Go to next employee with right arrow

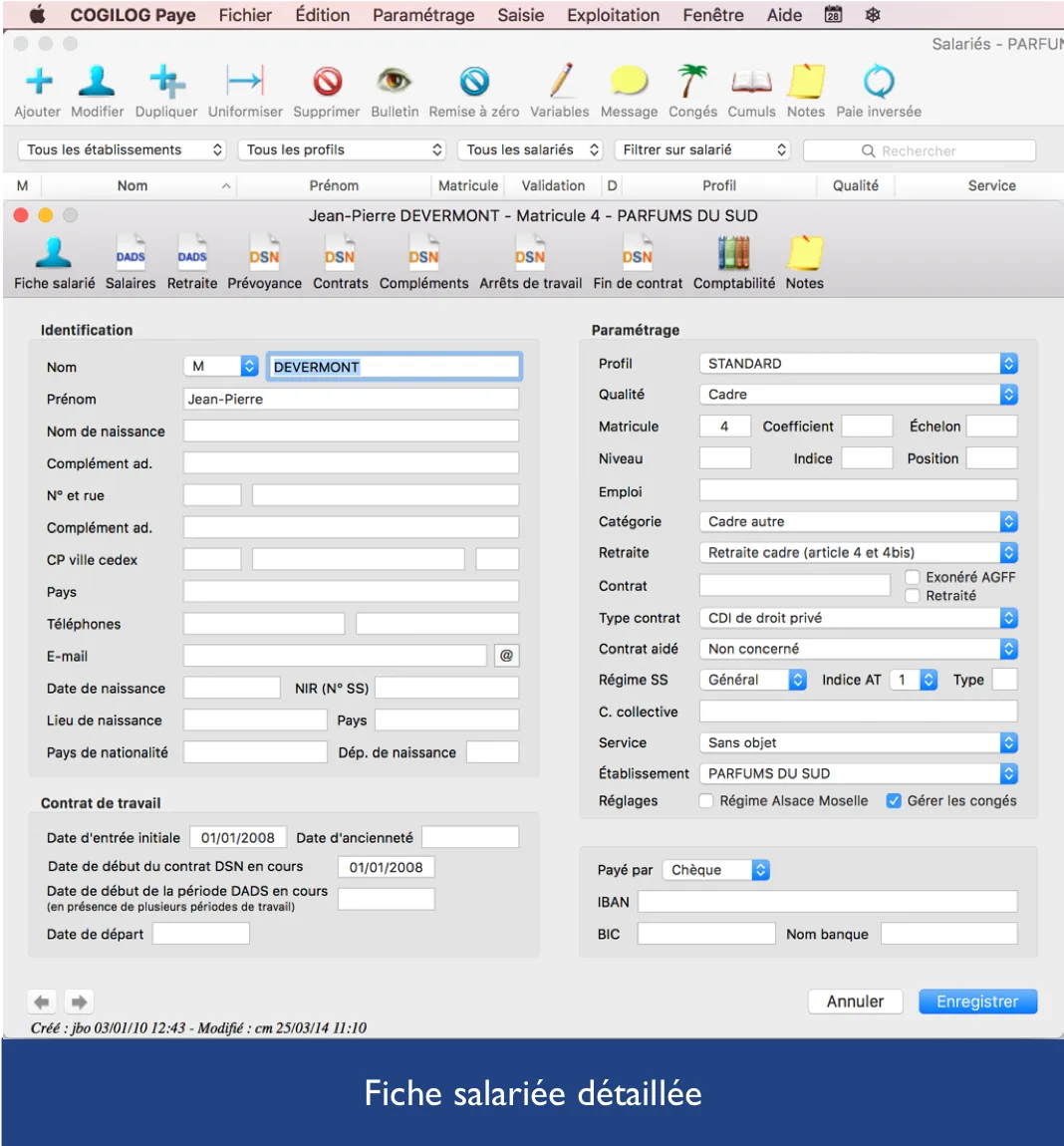pos(79,1002)
